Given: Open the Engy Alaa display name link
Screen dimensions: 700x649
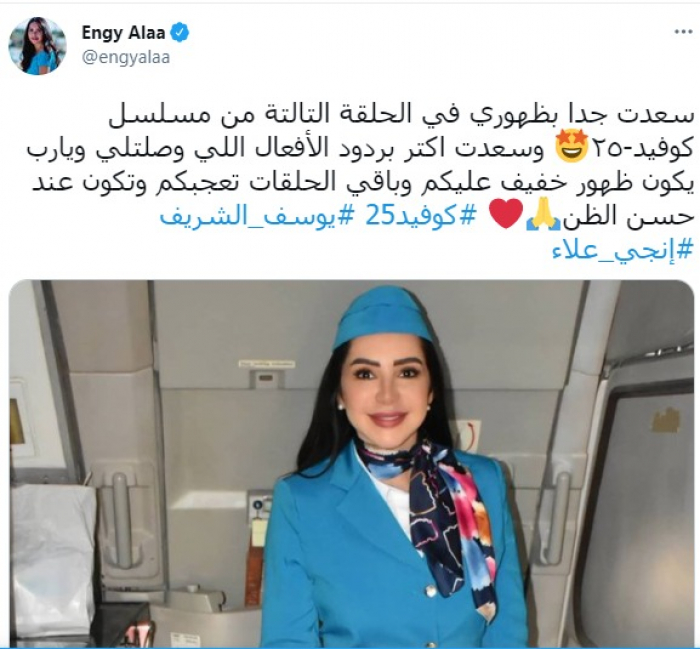Looking at the screenshot, I should click(x=123, y=33).
